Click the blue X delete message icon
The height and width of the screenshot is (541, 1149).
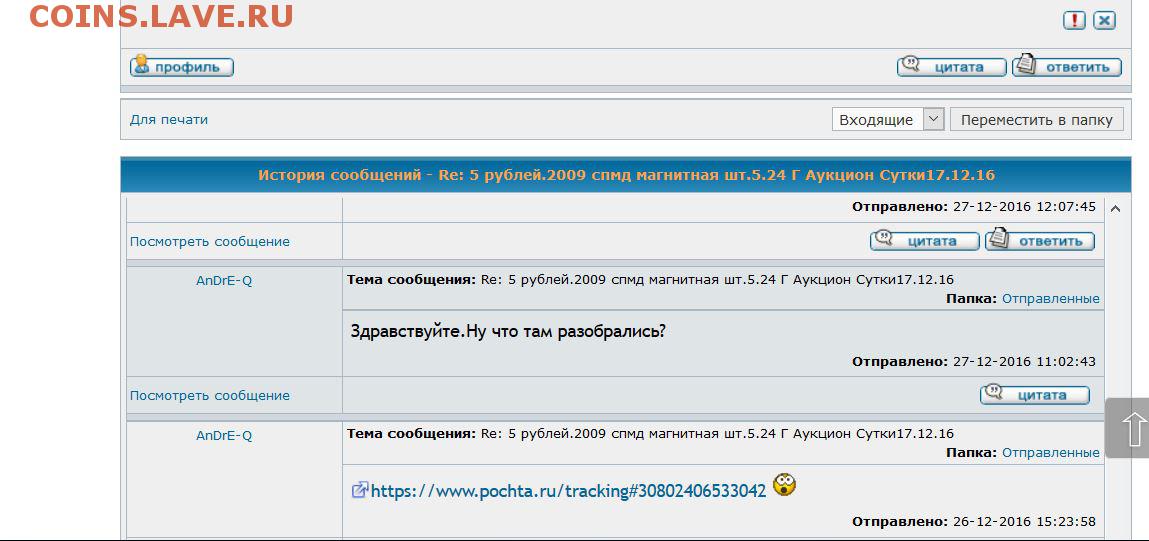[1104, 21]
